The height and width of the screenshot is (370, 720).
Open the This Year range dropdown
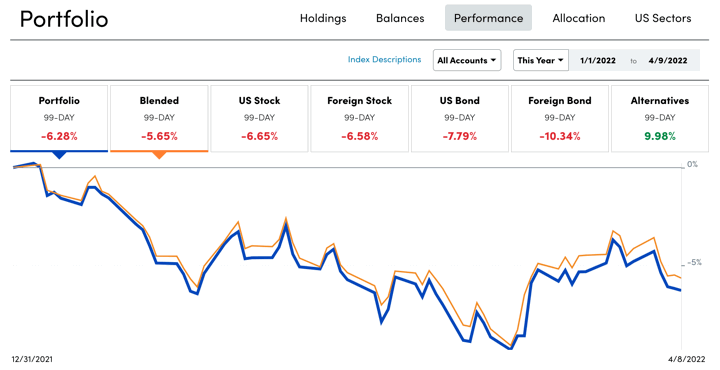pyautogui.click(x=541, y=60)
